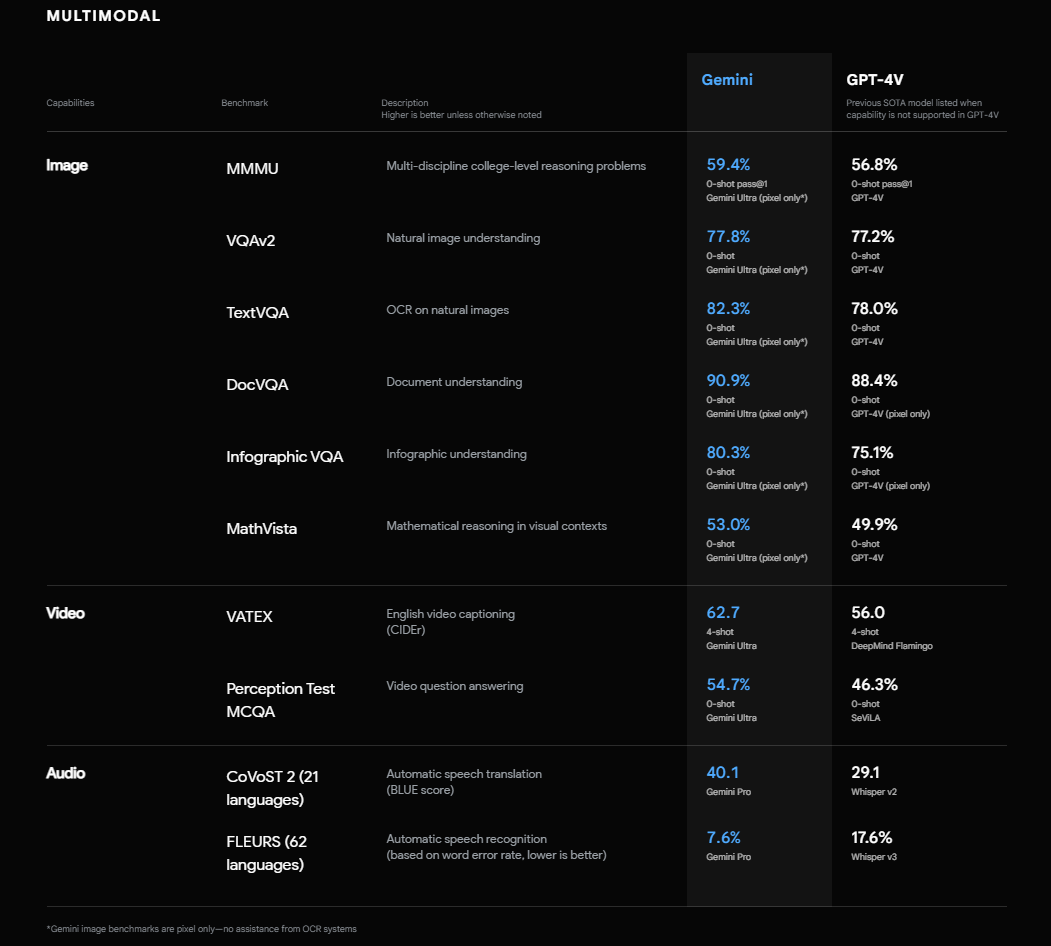
Task: Select GPT-4V's 88.4% DocVQA score
Action: point(874,380)
